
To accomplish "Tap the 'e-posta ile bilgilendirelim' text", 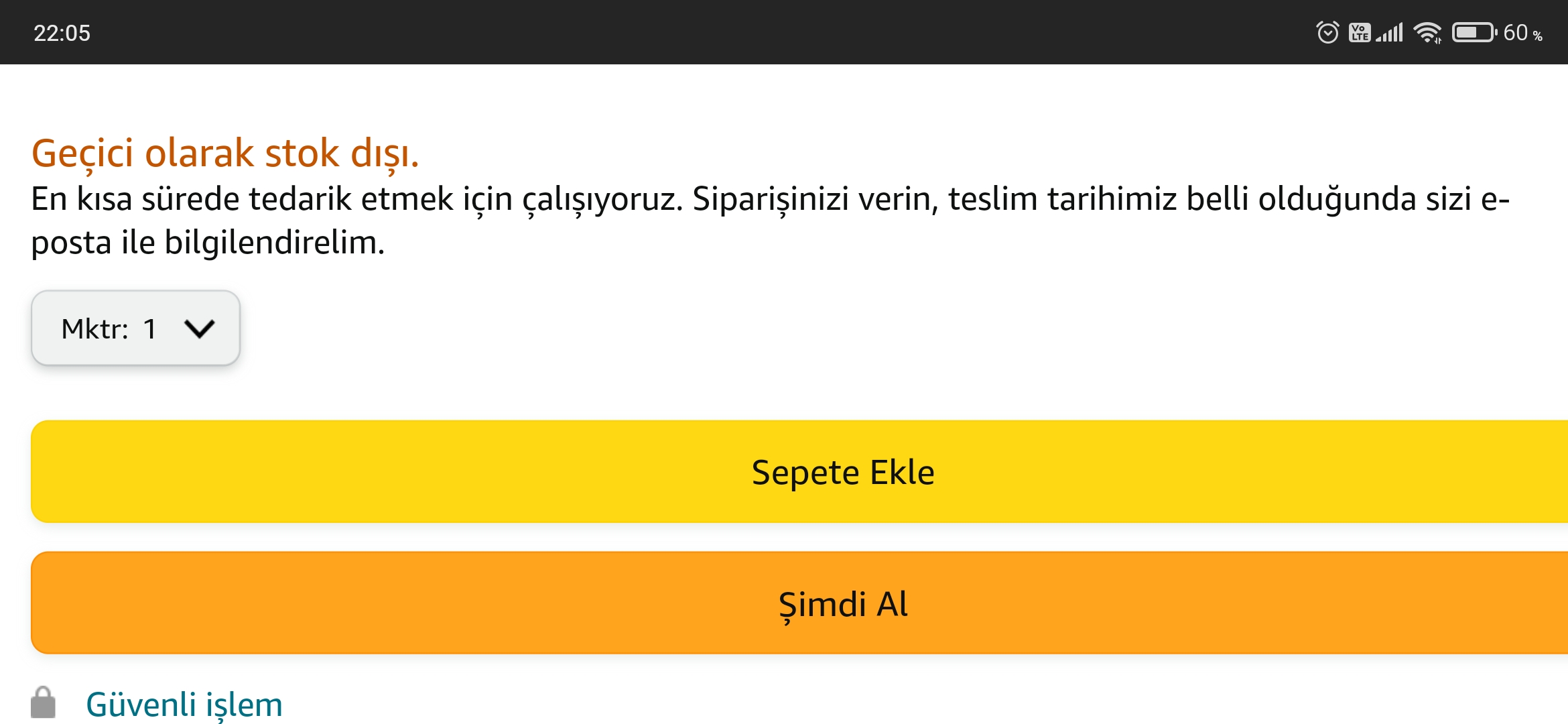I will click(208, 242).
